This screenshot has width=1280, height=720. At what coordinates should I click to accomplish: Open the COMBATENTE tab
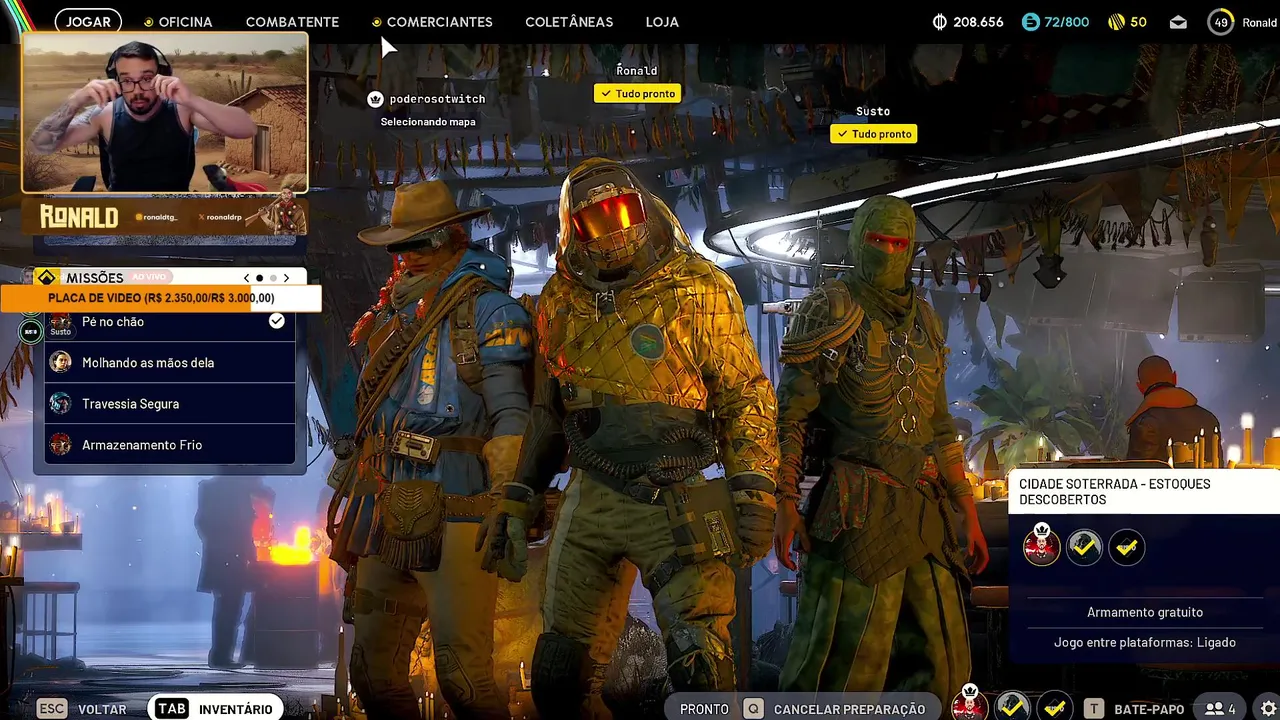pyautogui.click(x=292, y=21)
